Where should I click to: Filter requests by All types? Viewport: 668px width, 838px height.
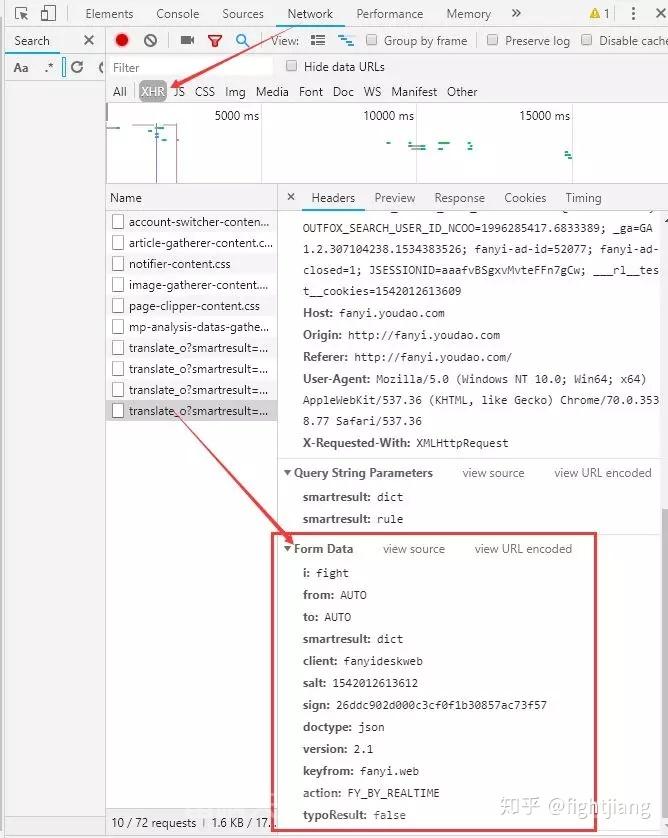pos(120,91)
